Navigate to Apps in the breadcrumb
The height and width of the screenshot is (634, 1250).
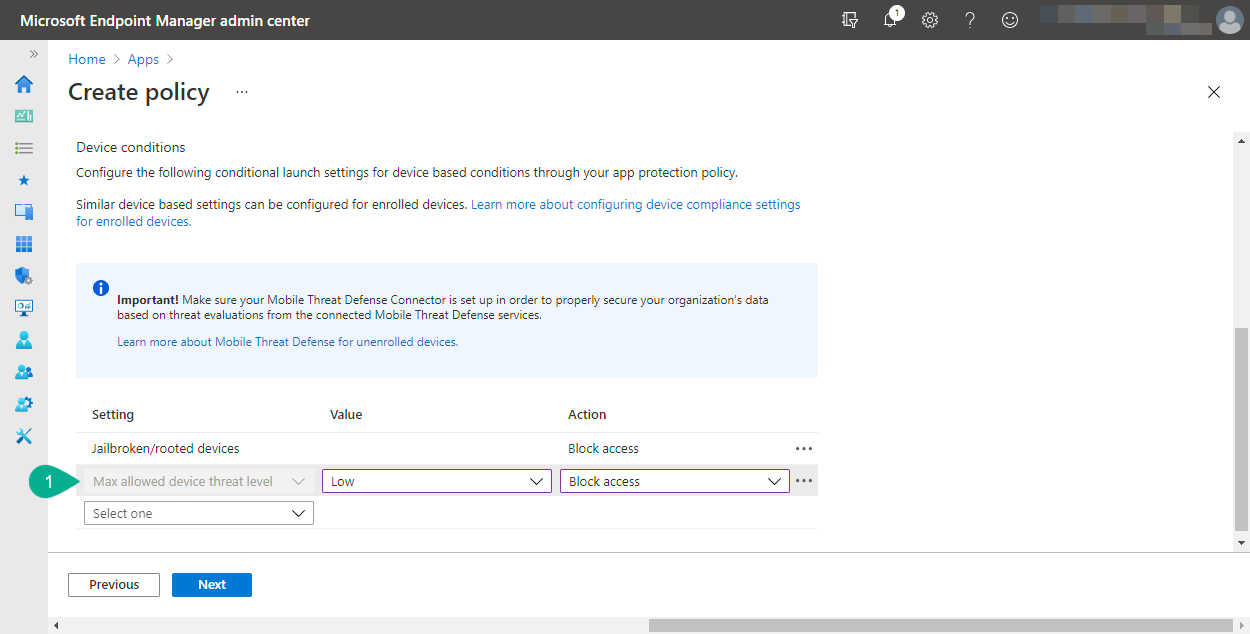pyautogui.click(x=142, y=59)
